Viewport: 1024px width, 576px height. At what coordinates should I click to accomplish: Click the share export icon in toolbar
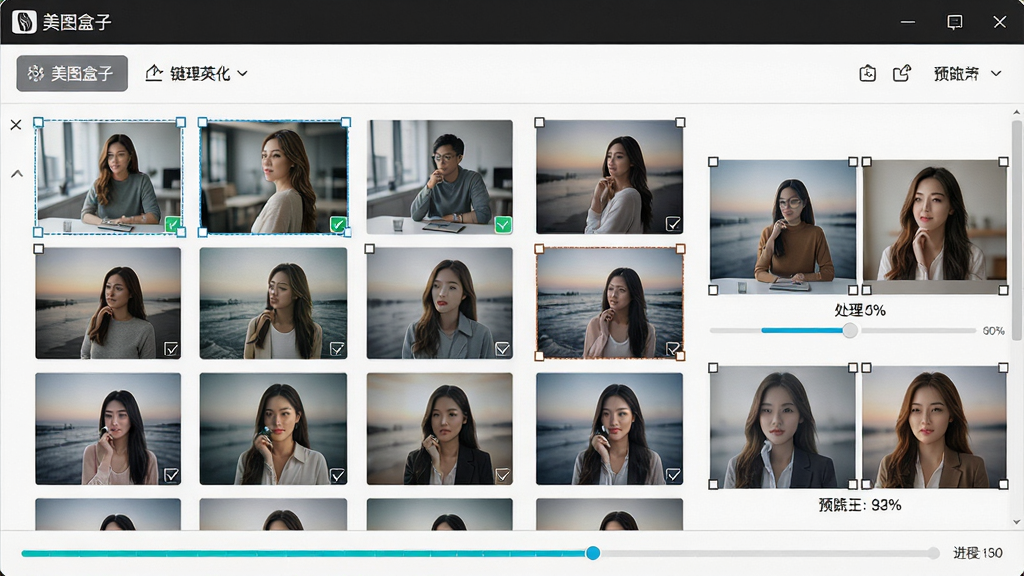click(x=902, y=73)
